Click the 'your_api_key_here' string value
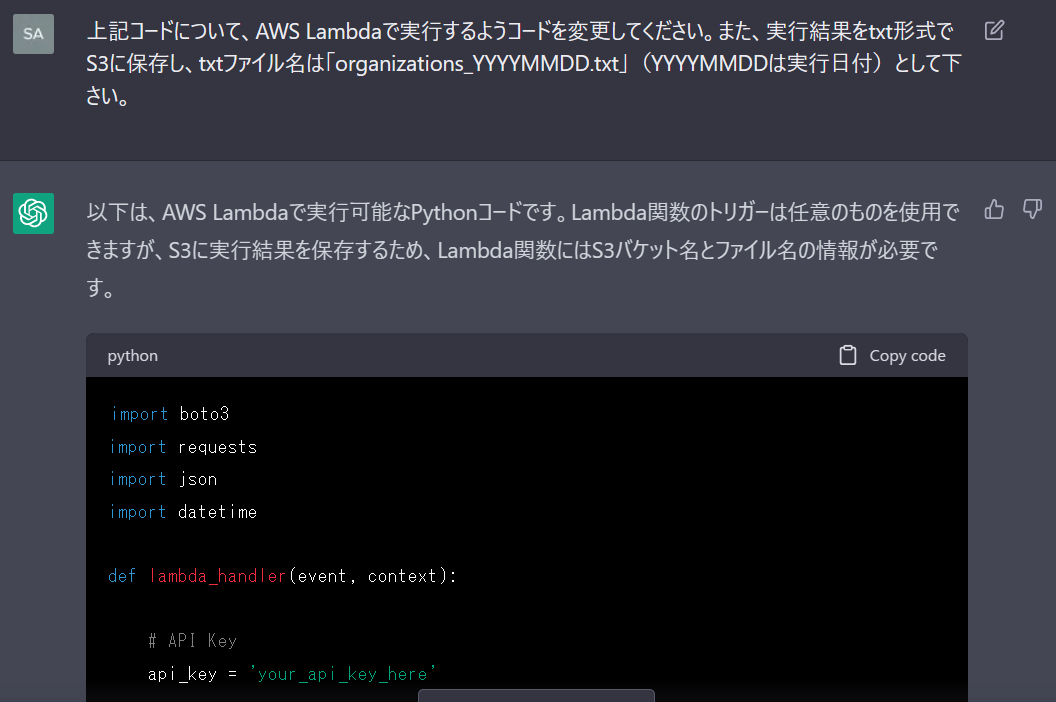 tap(343, 674)
